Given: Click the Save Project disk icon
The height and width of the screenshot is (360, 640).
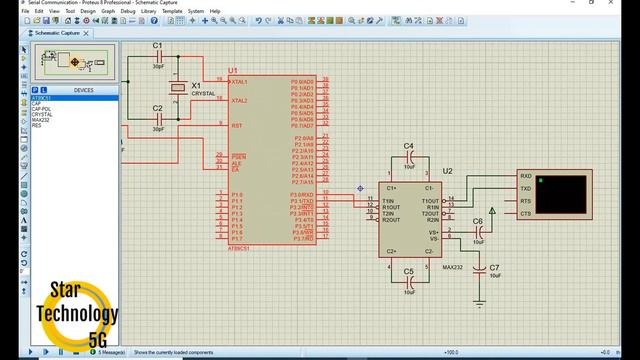Looking at the screenshot, I should point(46,20).
